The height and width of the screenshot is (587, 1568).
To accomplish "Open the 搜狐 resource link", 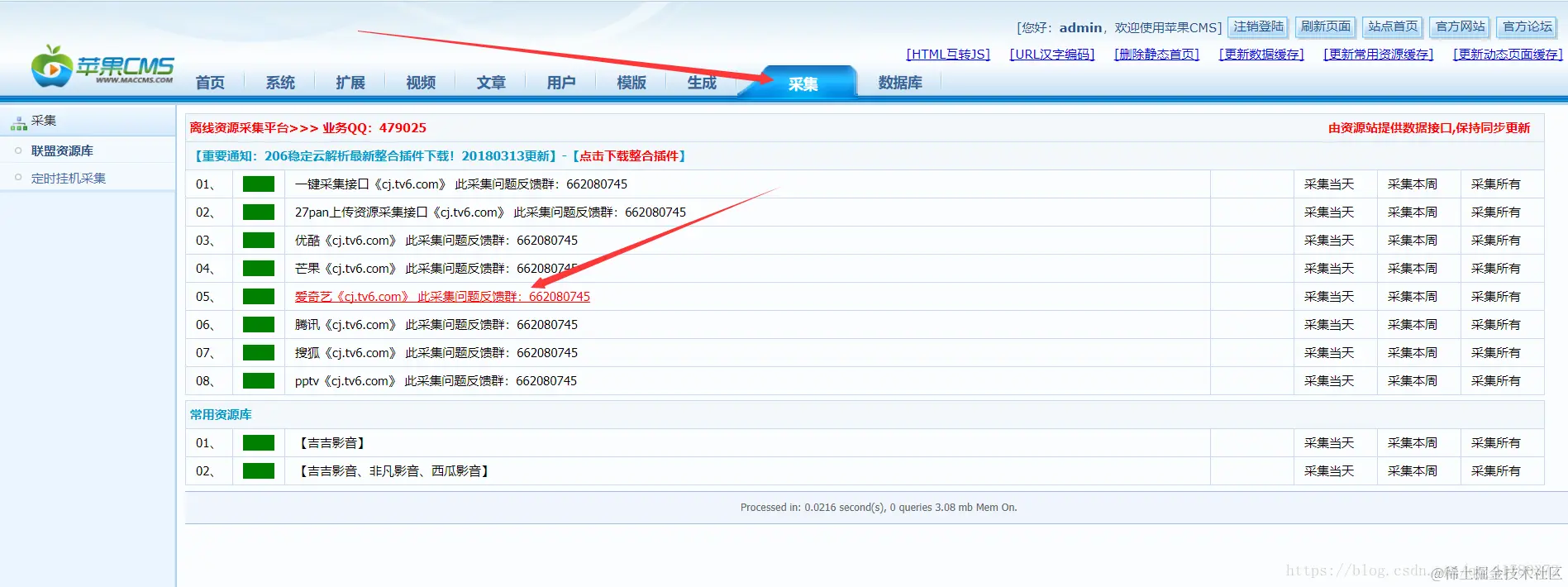I will (436, 352).
